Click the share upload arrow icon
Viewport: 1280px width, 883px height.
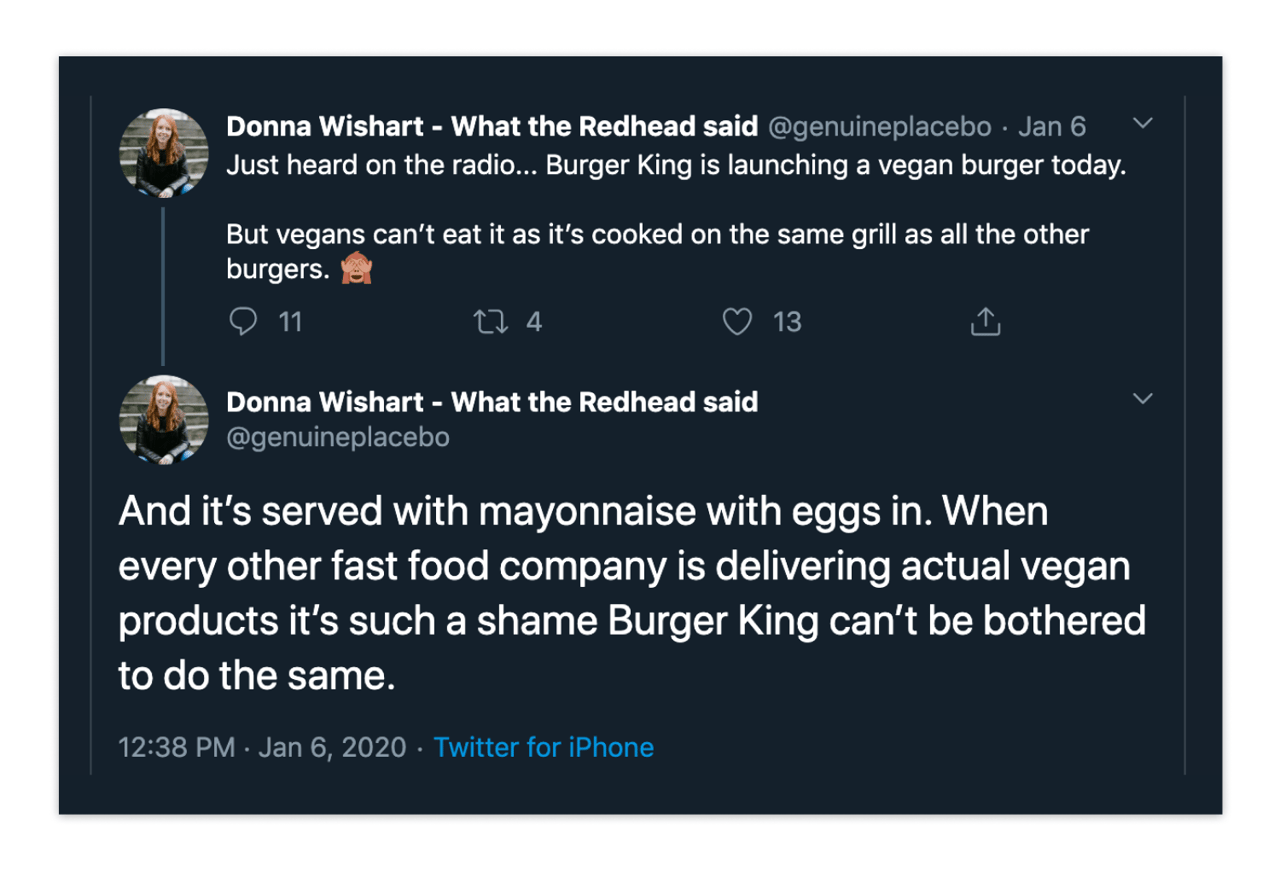pyautogui.click(x=985, y=321)
